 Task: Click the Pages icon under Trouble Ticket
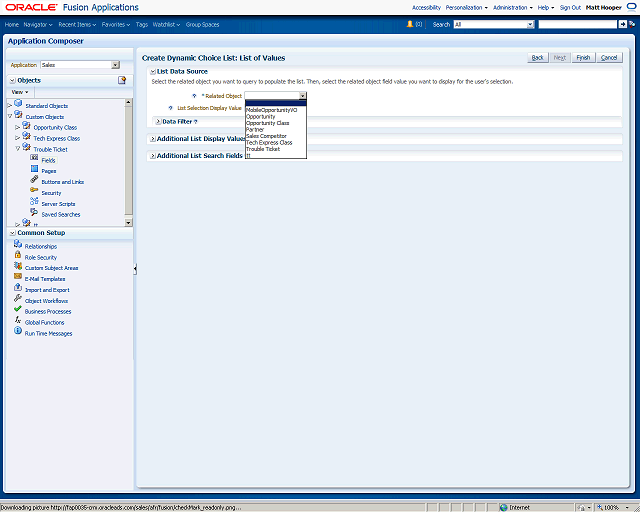[x=34, y=169]
